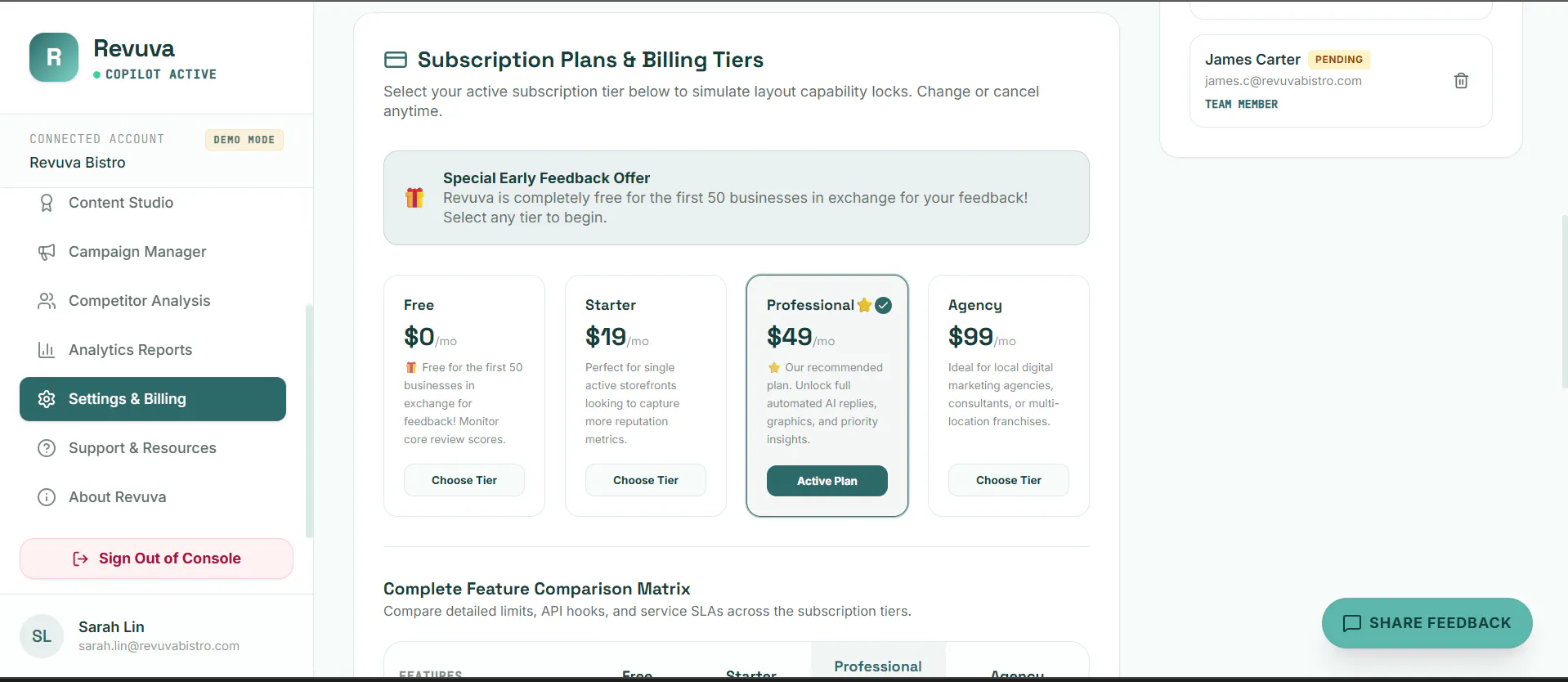The image size is (1568, 682).
Task: Click the sidebar vertical scrollbar
Action: coord(309,421)
